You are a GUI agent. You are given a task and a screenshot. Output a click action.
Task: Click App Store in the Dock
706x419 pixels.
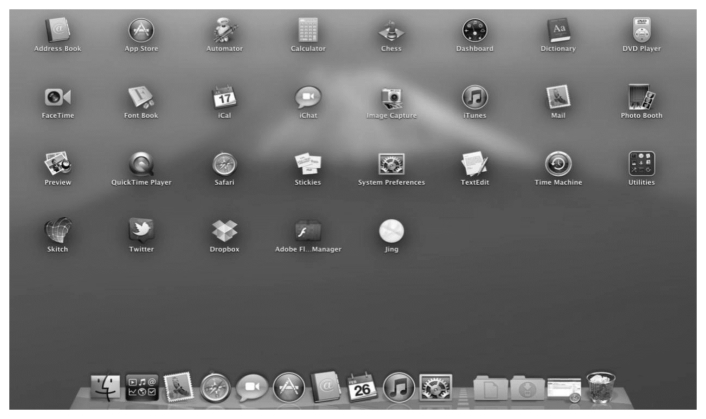(289, 387)
